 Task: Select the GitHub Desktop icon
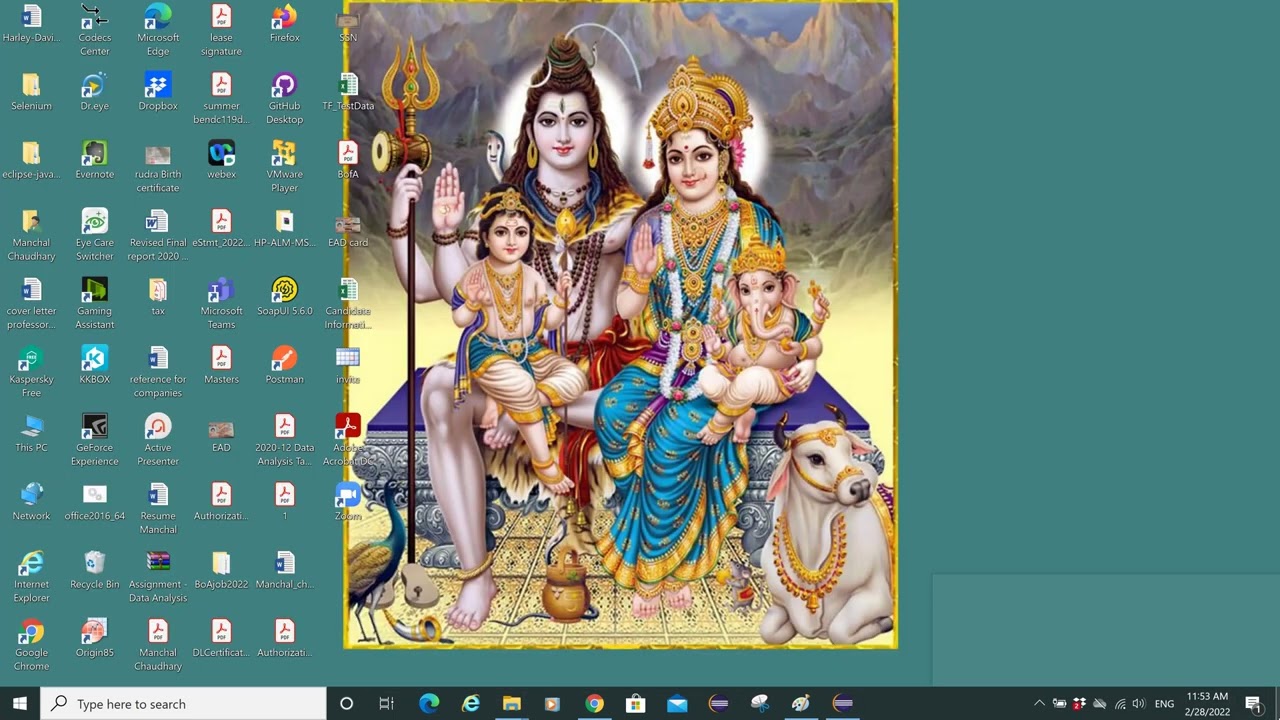pyautogui.click(x=284, y=98)
